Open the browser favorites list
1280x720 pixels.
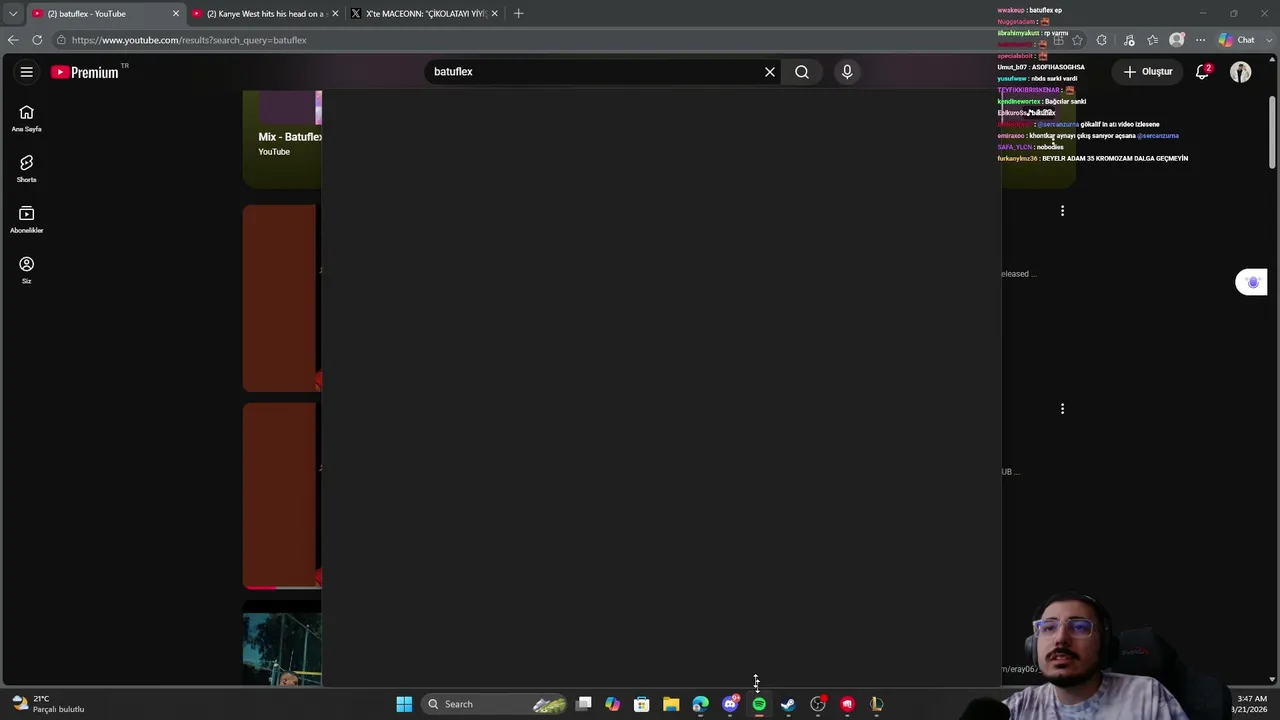[1153, 40]
